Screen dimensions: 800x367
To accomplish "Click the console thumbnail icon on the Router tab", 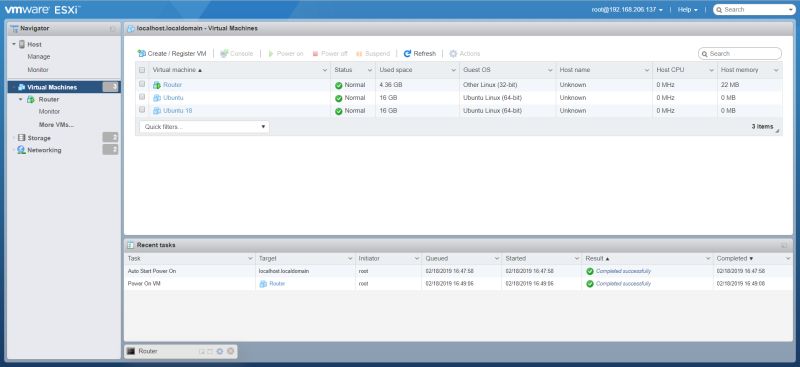I will click(x=131, y=351).
